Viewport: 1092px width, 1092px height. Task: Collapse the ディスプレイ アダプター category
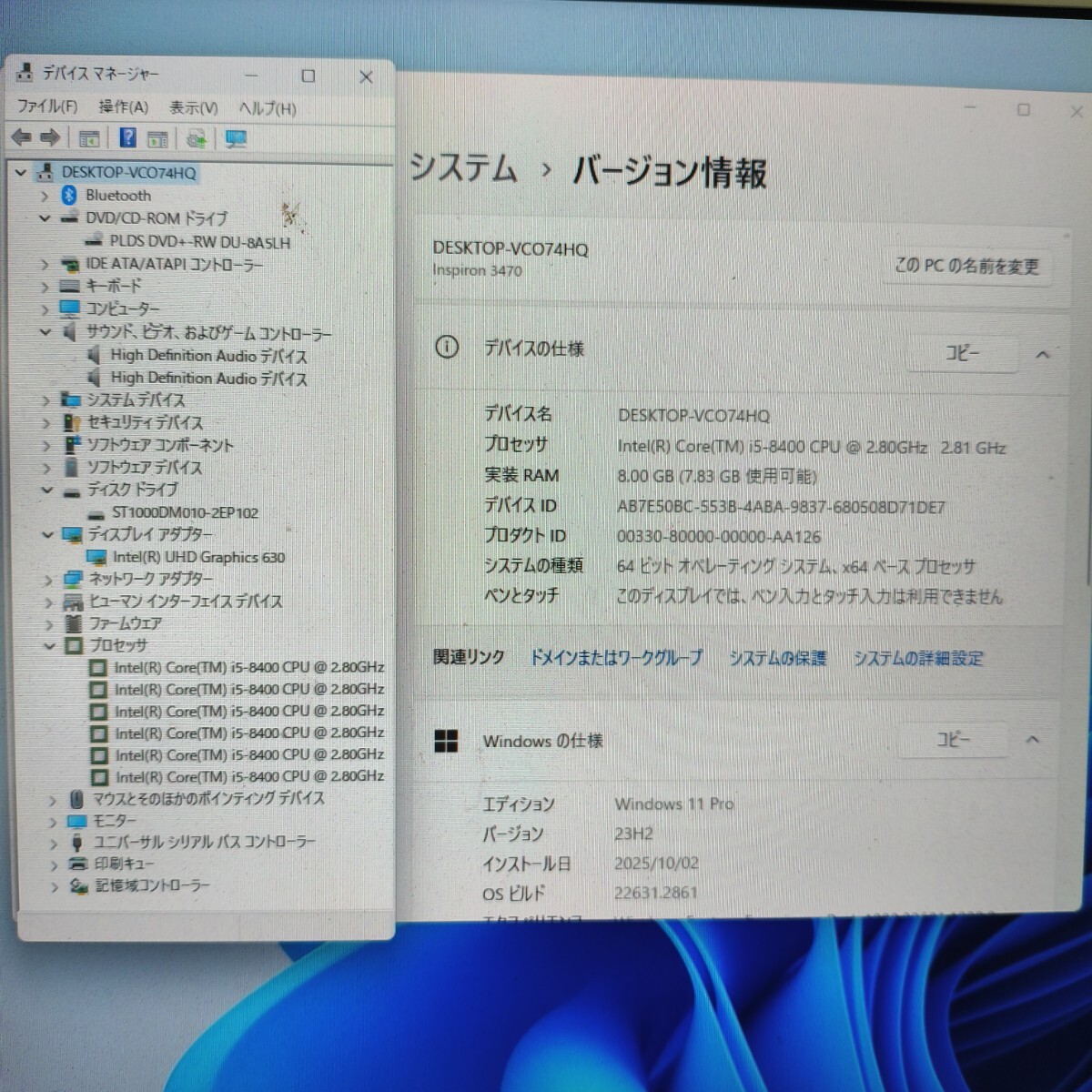(x=48, y=535)
